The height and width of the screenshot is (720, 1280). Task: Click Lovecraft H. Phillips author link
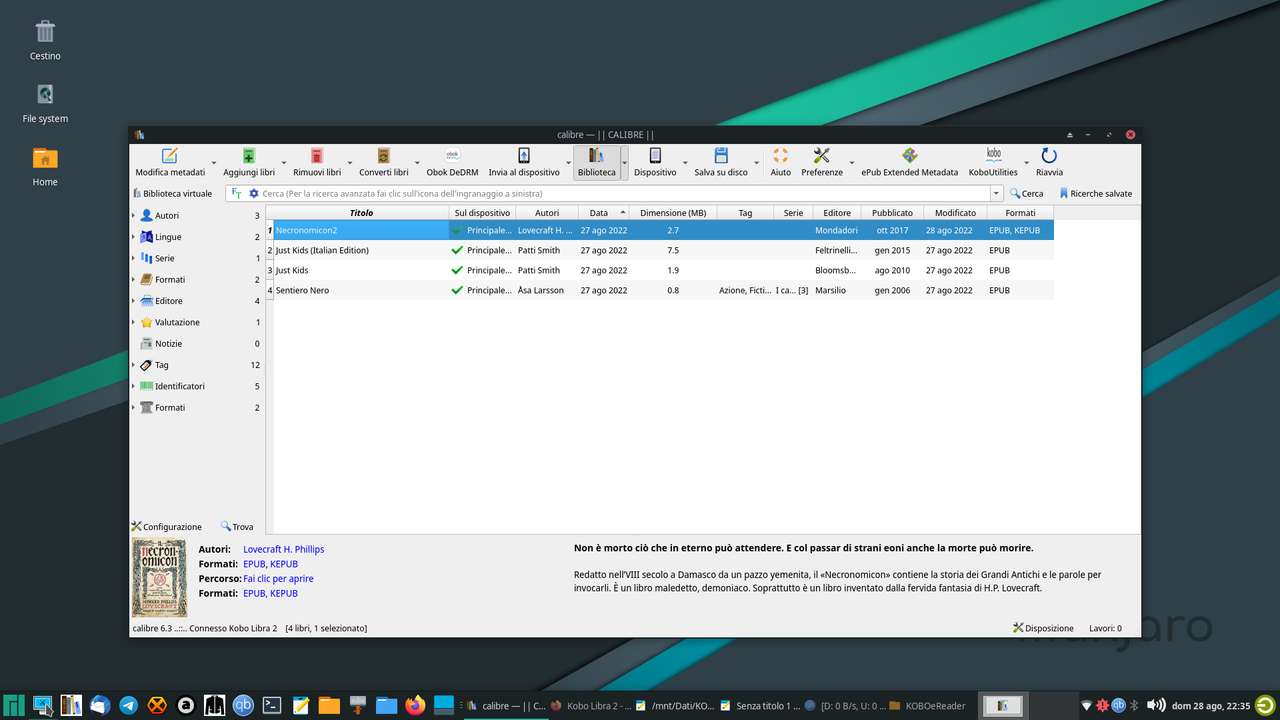click(x=284, y=549)
